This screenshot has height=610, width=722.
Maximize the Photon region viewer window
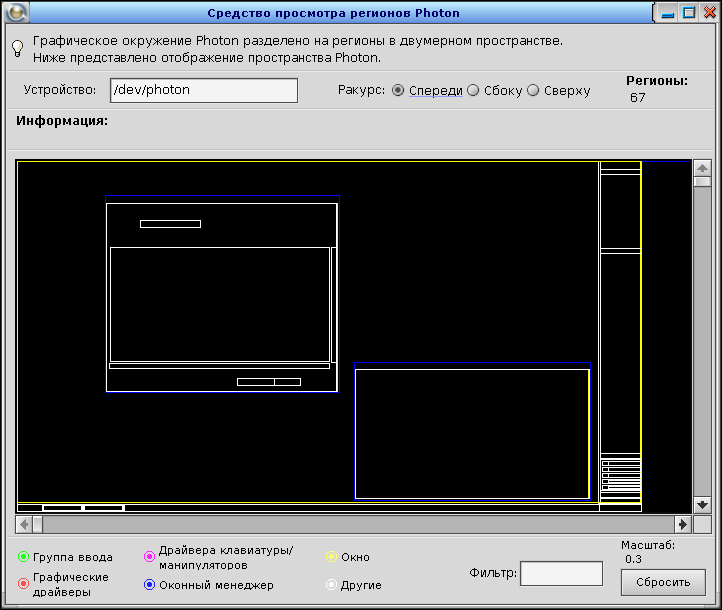(x=689, y=13)
